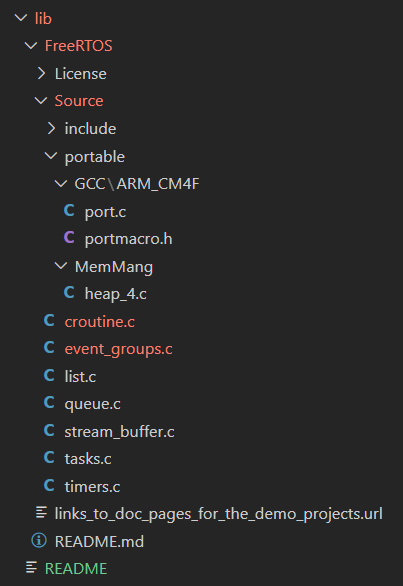Image resolution: width=403 pixels, height=586 pixels.
Task: Open event_groups.c file
Action: [x=118, y=349]
